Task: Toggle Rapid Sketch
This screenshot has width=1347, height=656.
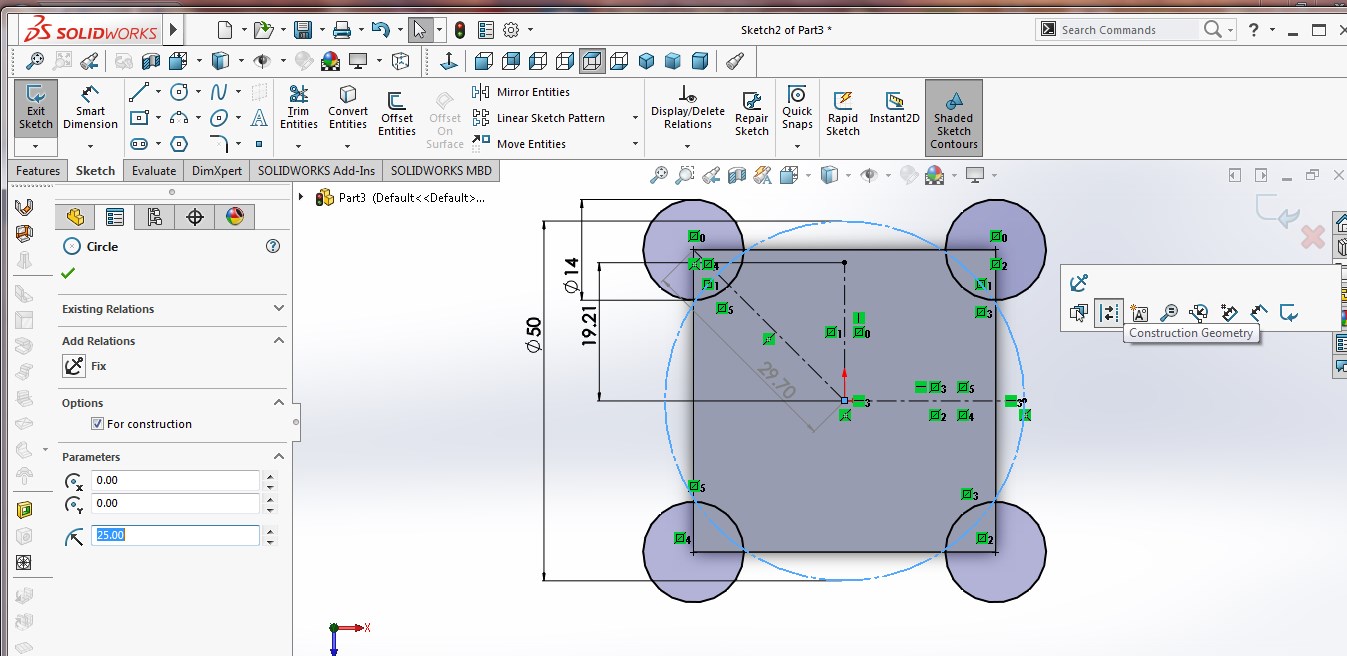Action: point(842,114)
